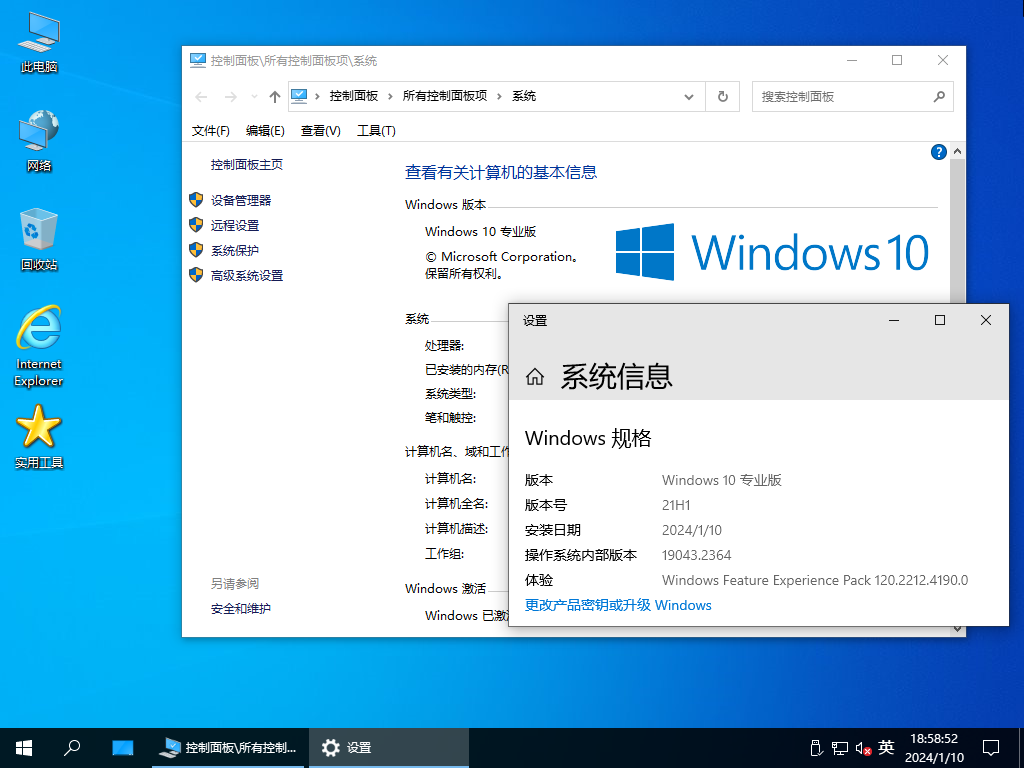
Task: Click the network tray icon
Action: 840,748
